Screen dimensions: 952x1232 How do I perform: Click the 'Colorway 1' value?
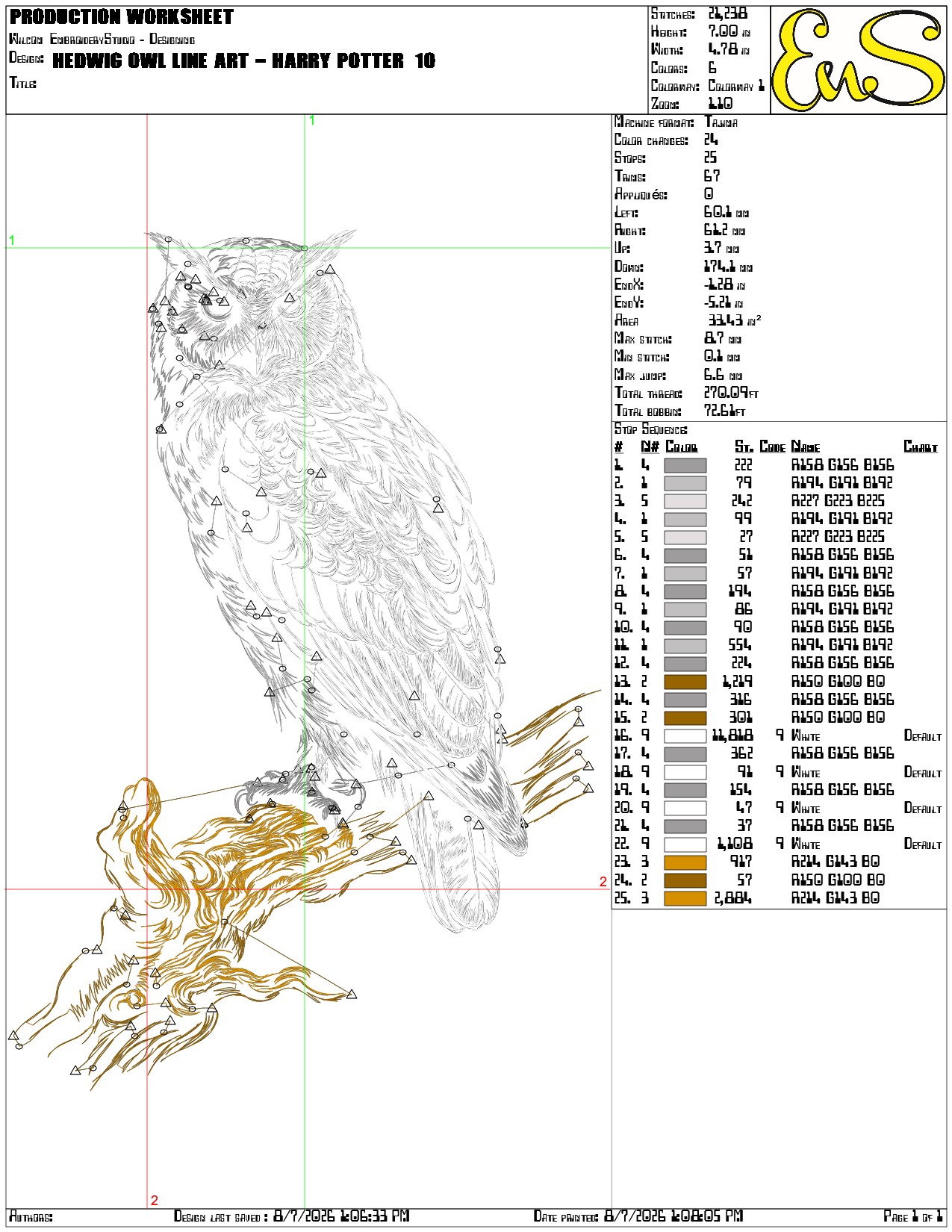pyautogui.click(x=736, y=86)
